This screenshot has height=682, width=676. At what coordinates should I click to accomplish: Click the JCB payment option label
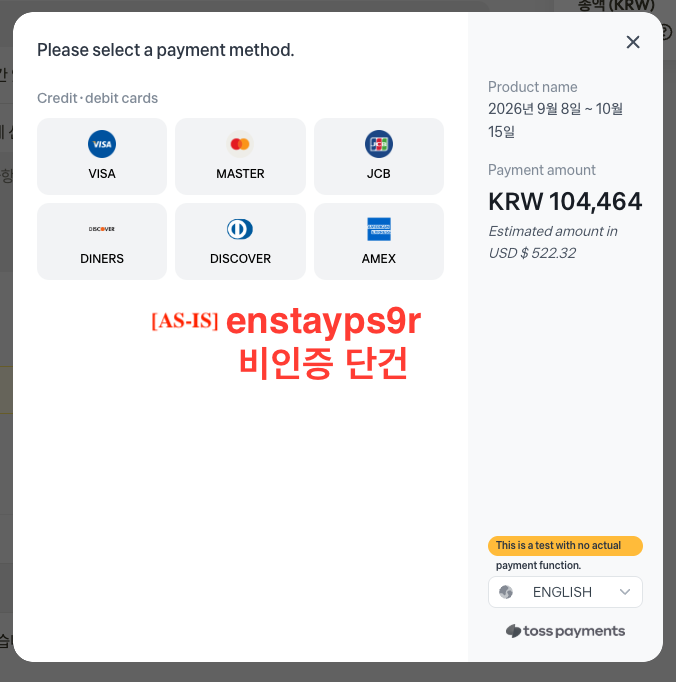click(378, 174)
